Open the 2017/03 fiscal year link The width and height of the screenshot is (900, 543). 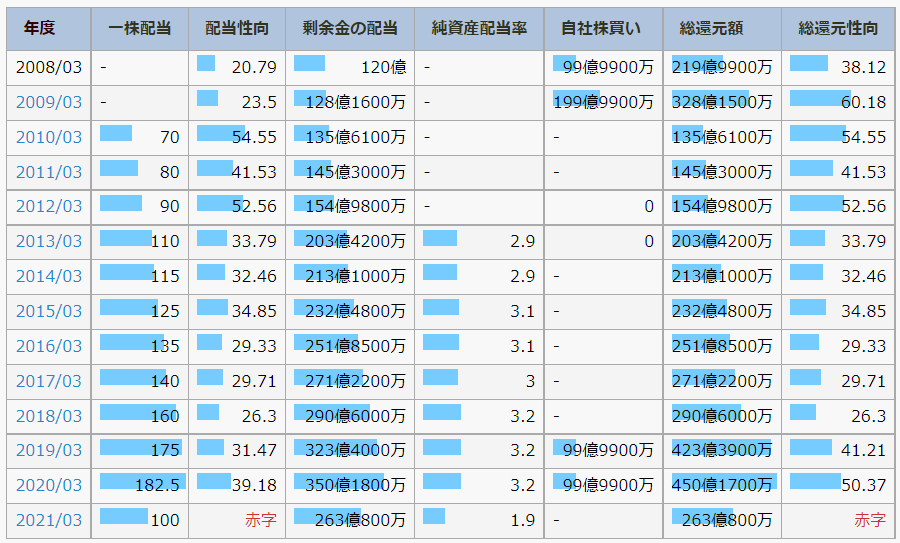pos(49,381)
